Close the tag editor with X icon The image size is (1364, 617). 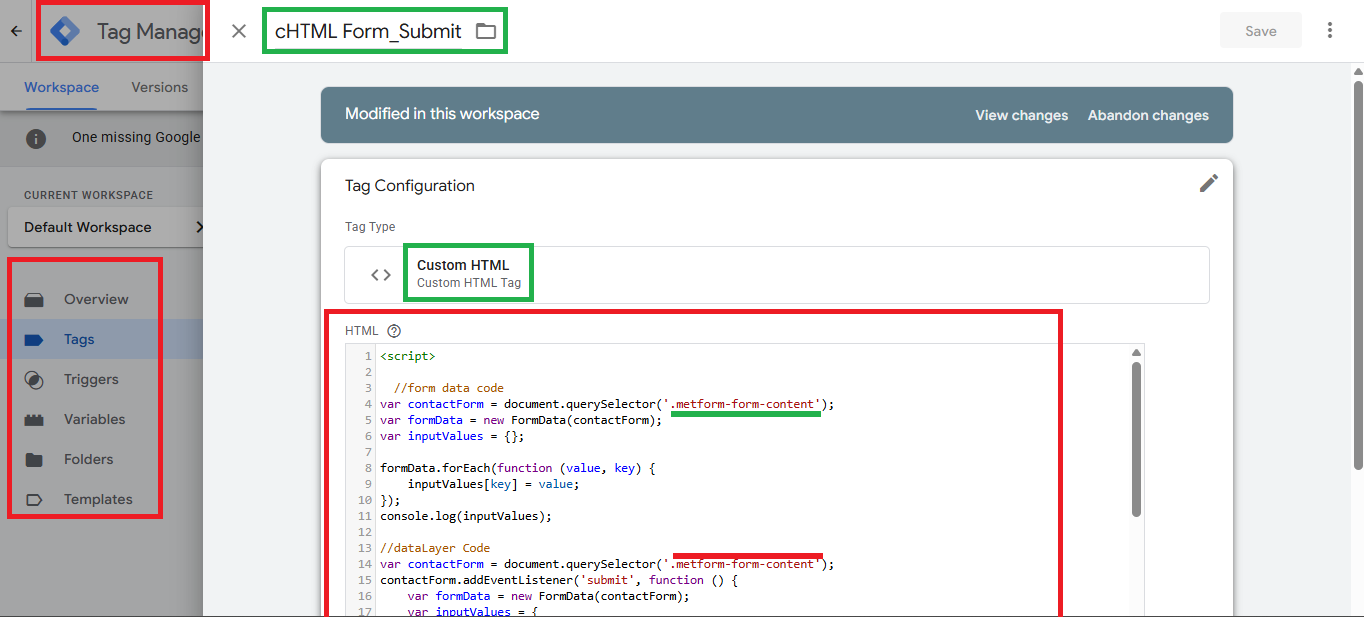(x=239, y=31)
